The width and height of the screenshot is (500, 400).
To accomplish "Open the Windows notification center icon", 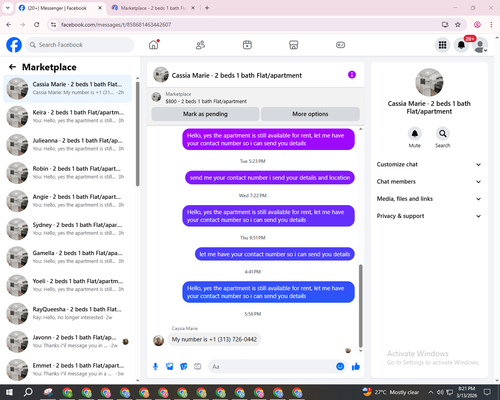I will coord(487,392).
